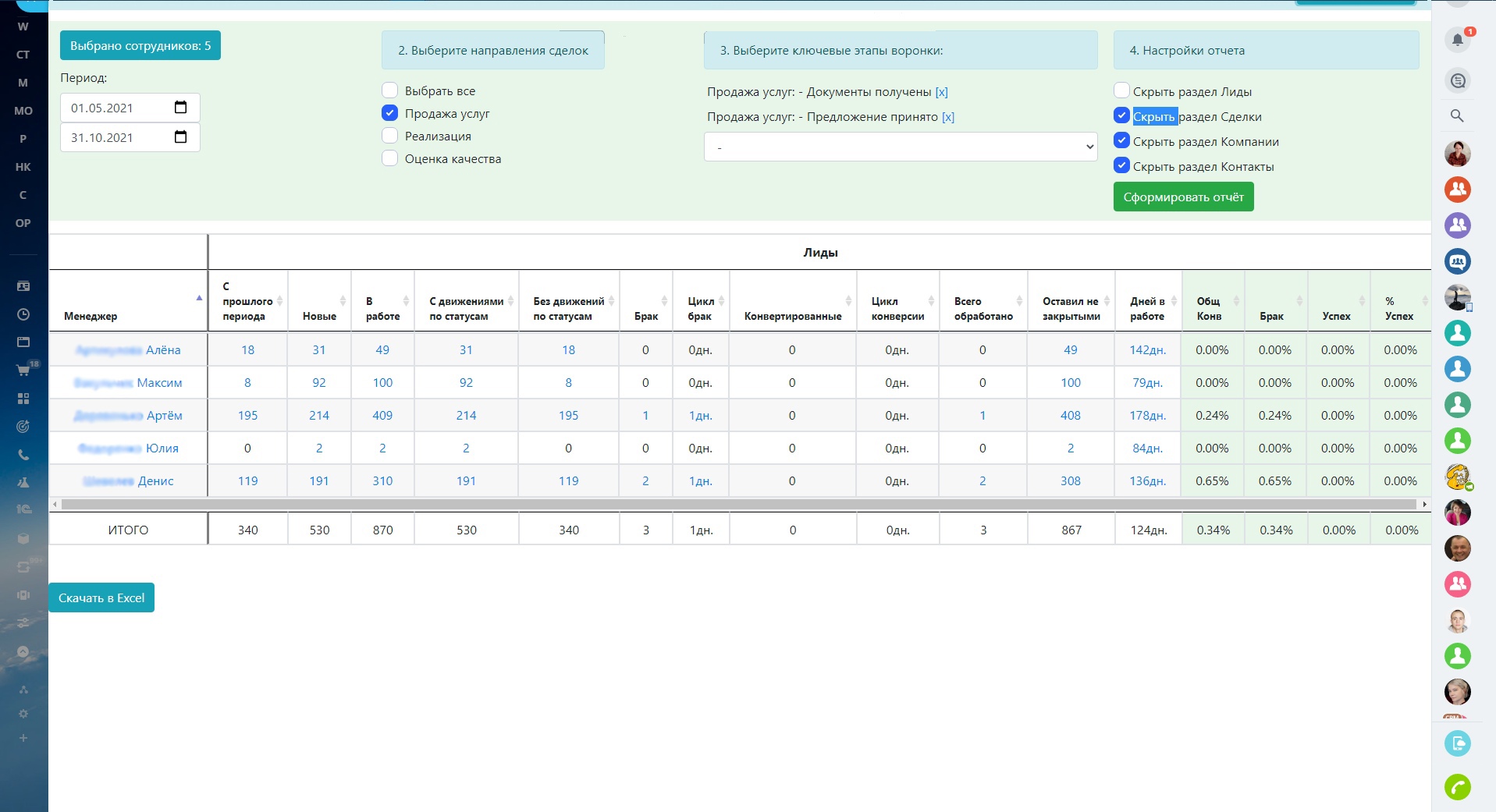This screenshot has width=1496, height=812.
Task: Click the 1C integration icon
Action: [23, 509]
